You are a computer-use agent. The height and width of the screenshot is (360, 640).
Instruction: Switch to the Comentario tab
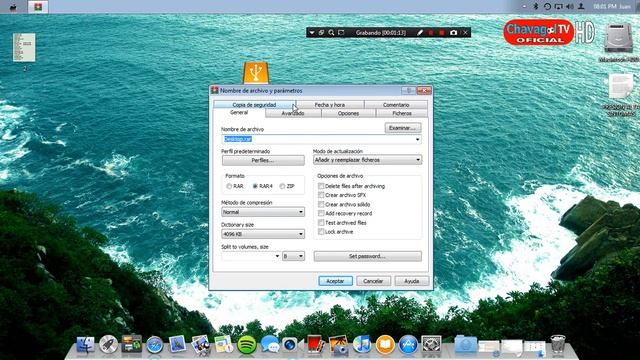[x=396, y=105]
